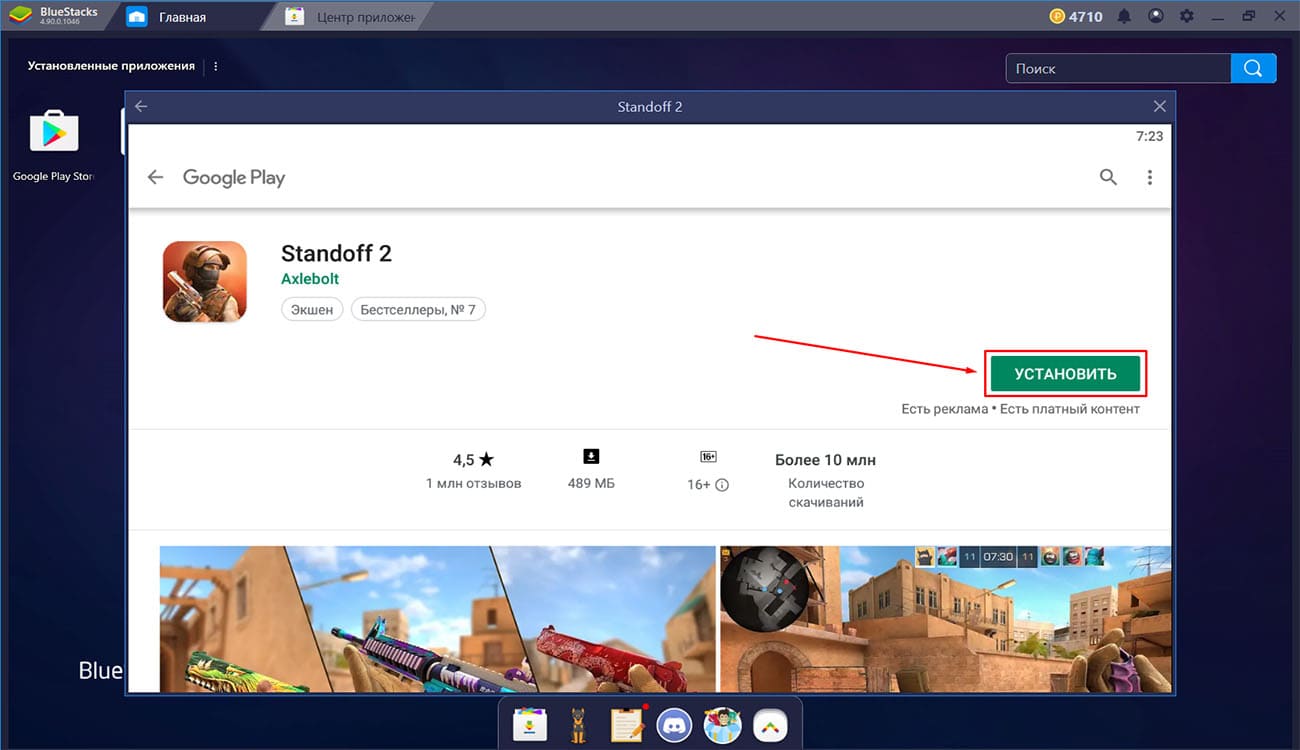Open Discord from the bottom dock
1300x750 pixels.
(674, 723)
